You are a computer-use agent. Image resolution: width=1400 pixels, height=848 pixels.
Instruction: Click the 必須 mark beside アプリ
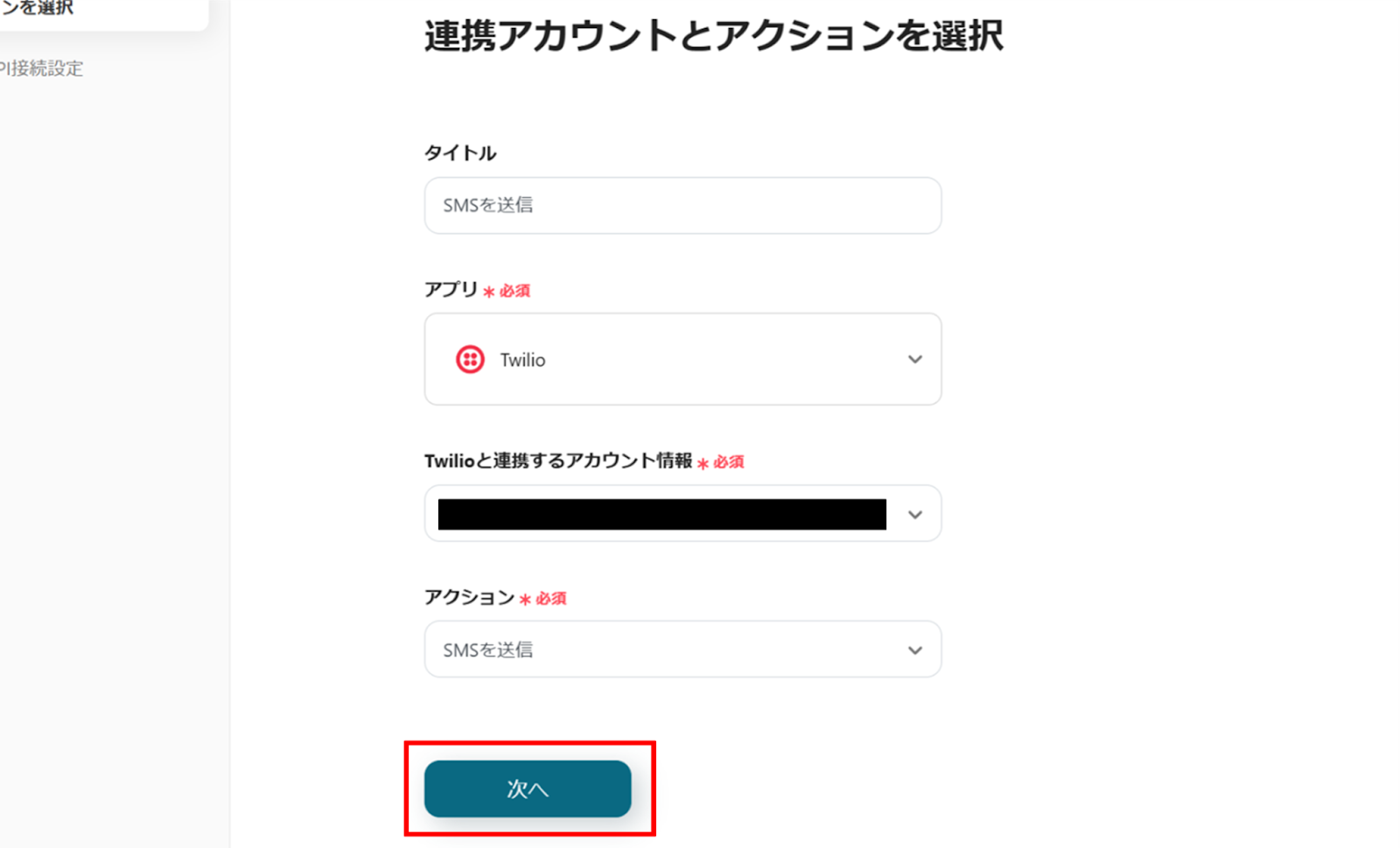[514, 291]
